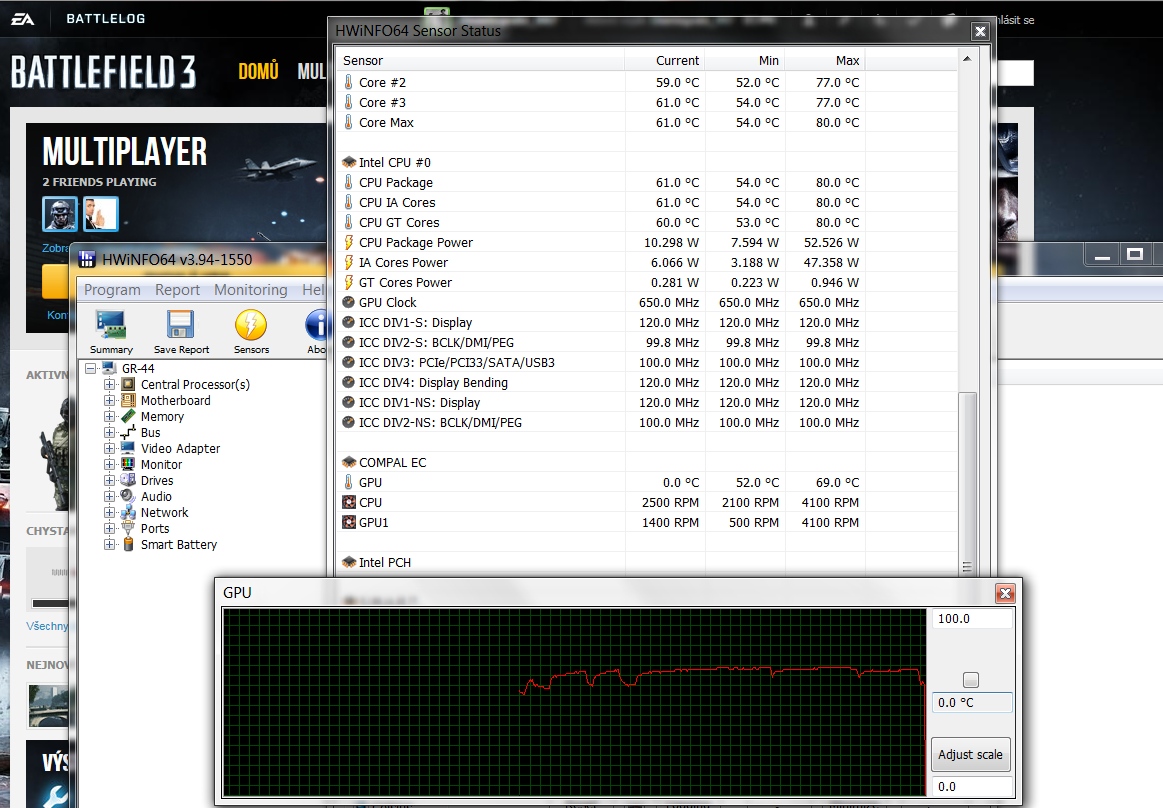The image size is (1163, 808).
Task: Click the Motherboard icon in the tree
Action: point(128,401)
